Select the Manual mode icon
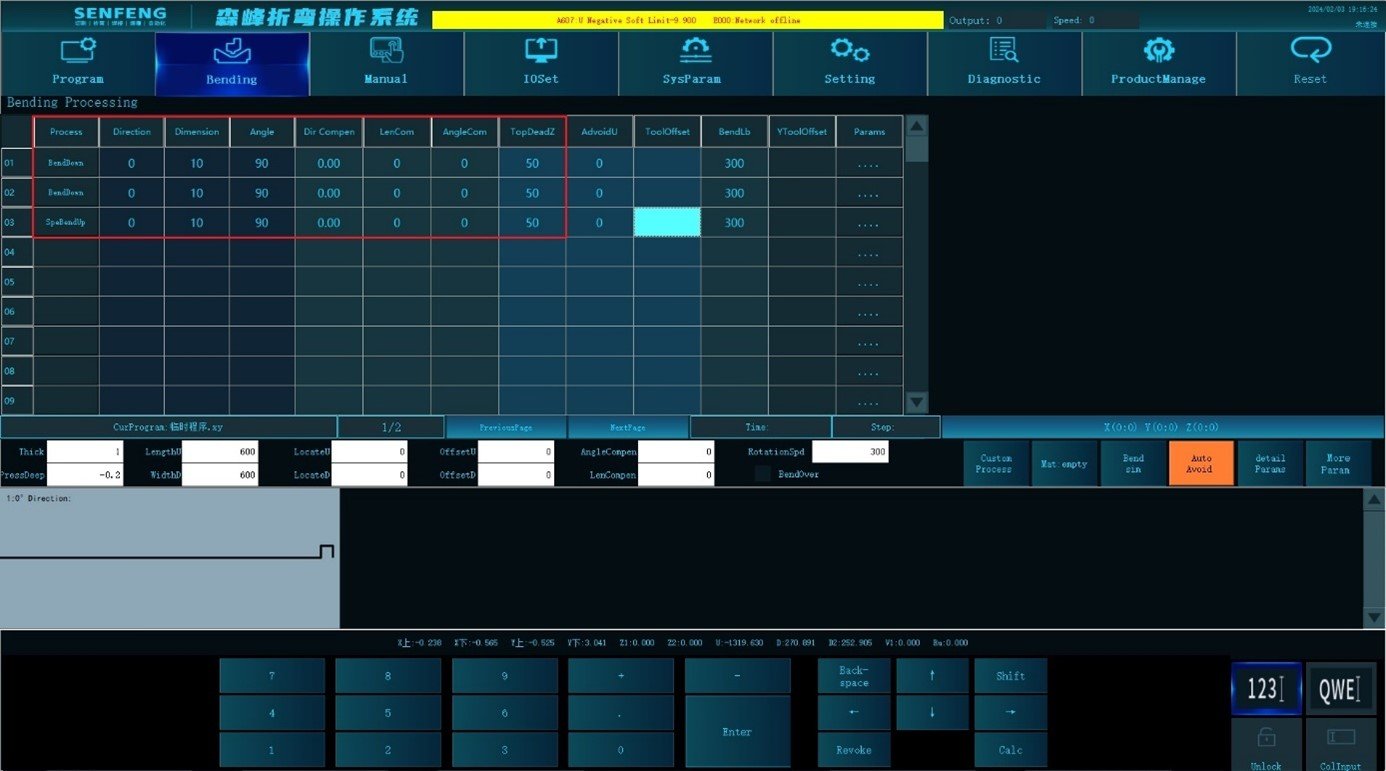Image resolution: width=1386 pixels, height=771 pixels. pos(386,50)
